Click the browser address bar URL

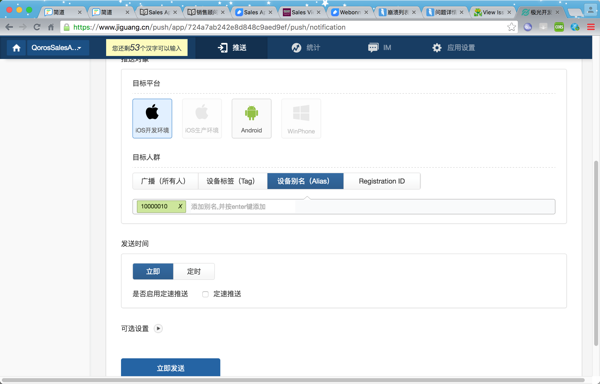pyautogui.click(x=209, y=27)
